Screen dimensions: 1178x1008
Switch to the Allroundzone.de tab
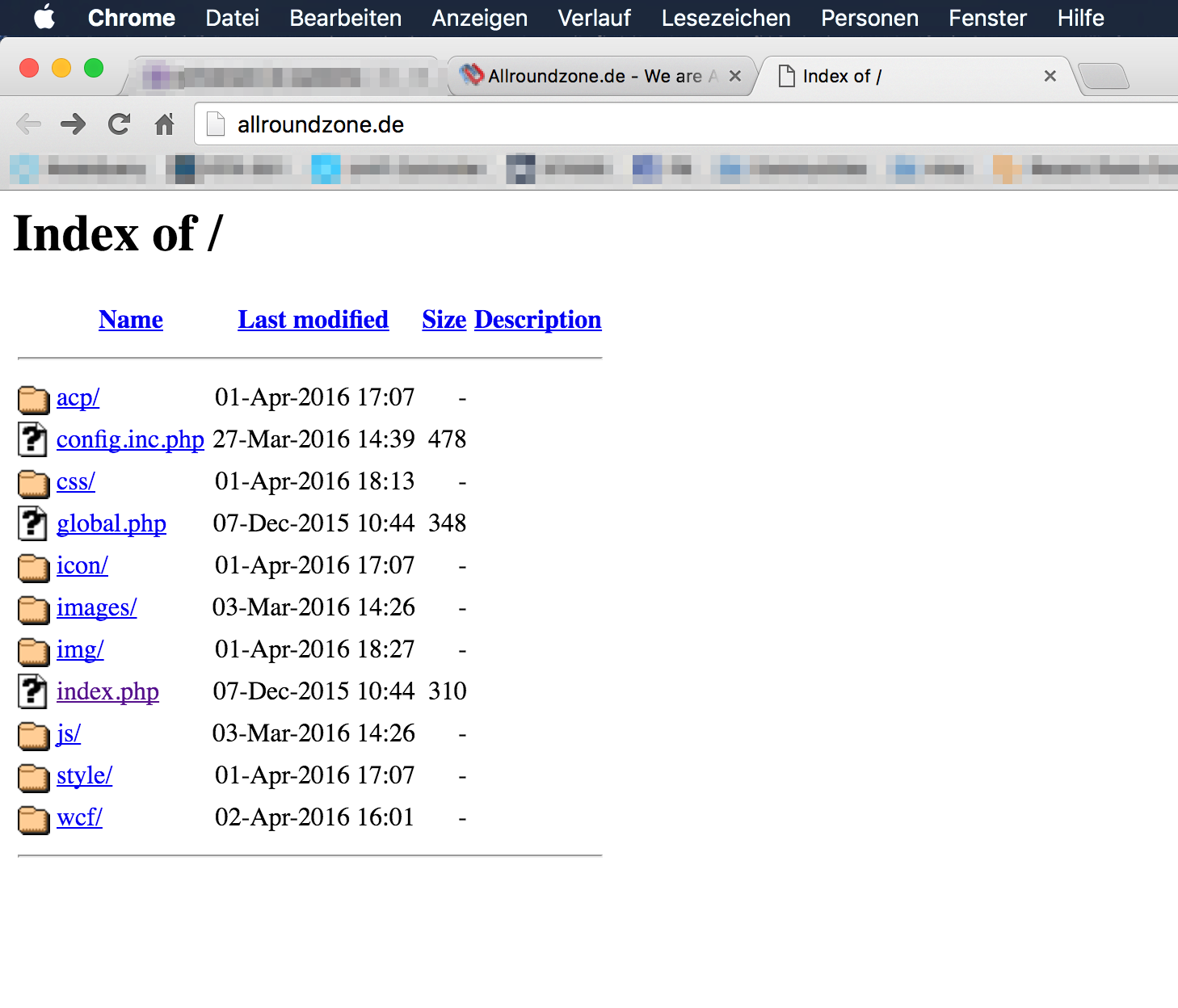pyautogui.click(x=594, y=76)
